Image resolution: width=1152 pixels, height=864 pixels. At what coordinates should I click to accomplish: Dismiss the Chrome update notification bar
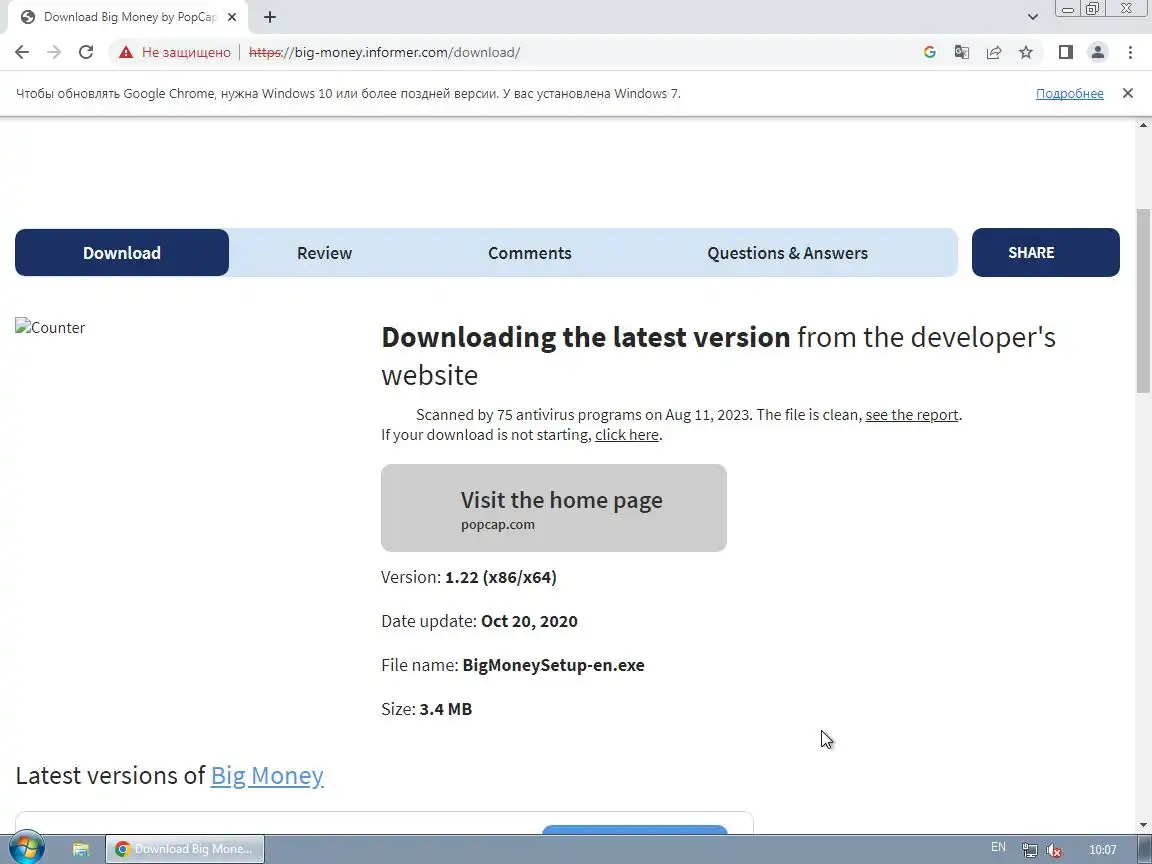point(1128,93)
